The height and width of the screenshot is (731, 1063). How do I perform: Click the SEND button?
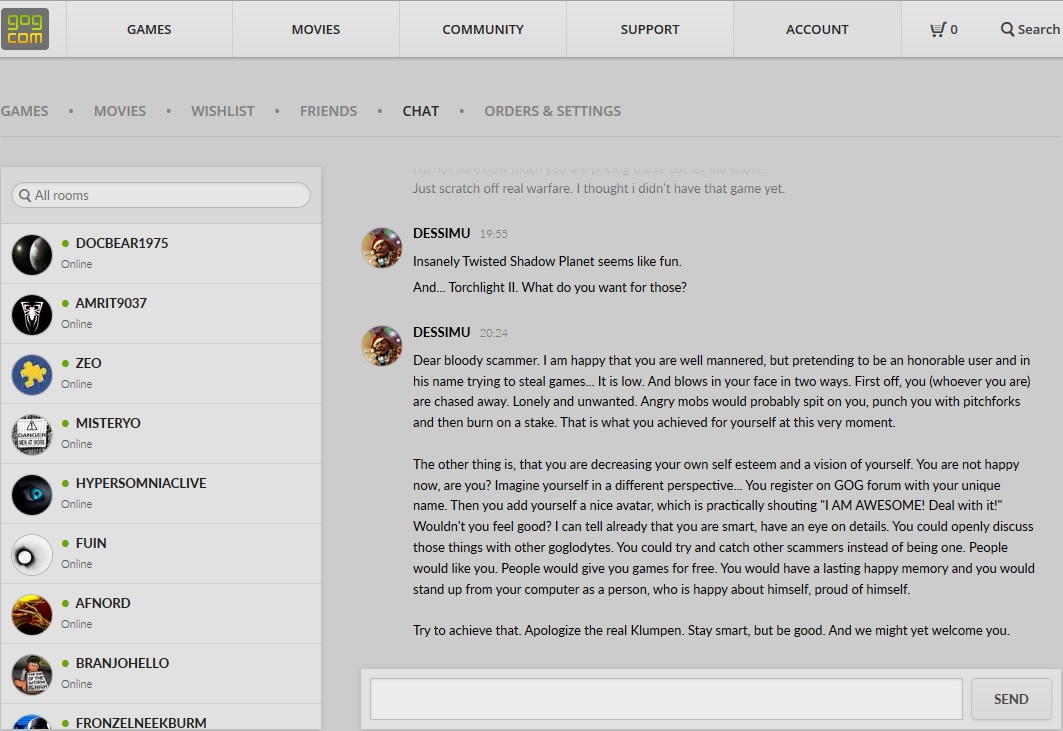[1011, 698]
